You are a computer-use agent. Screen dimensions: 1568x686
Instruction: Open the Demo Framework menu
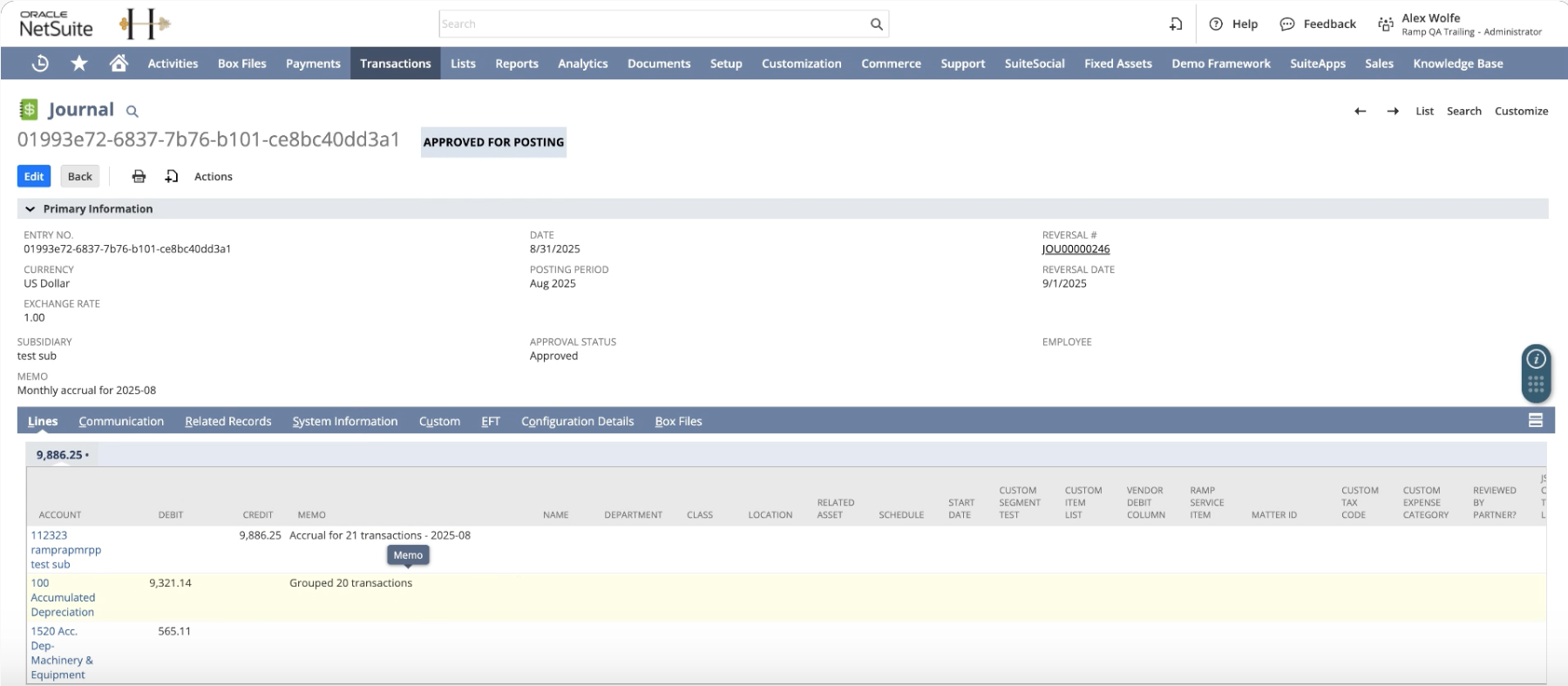(1221, 63)
